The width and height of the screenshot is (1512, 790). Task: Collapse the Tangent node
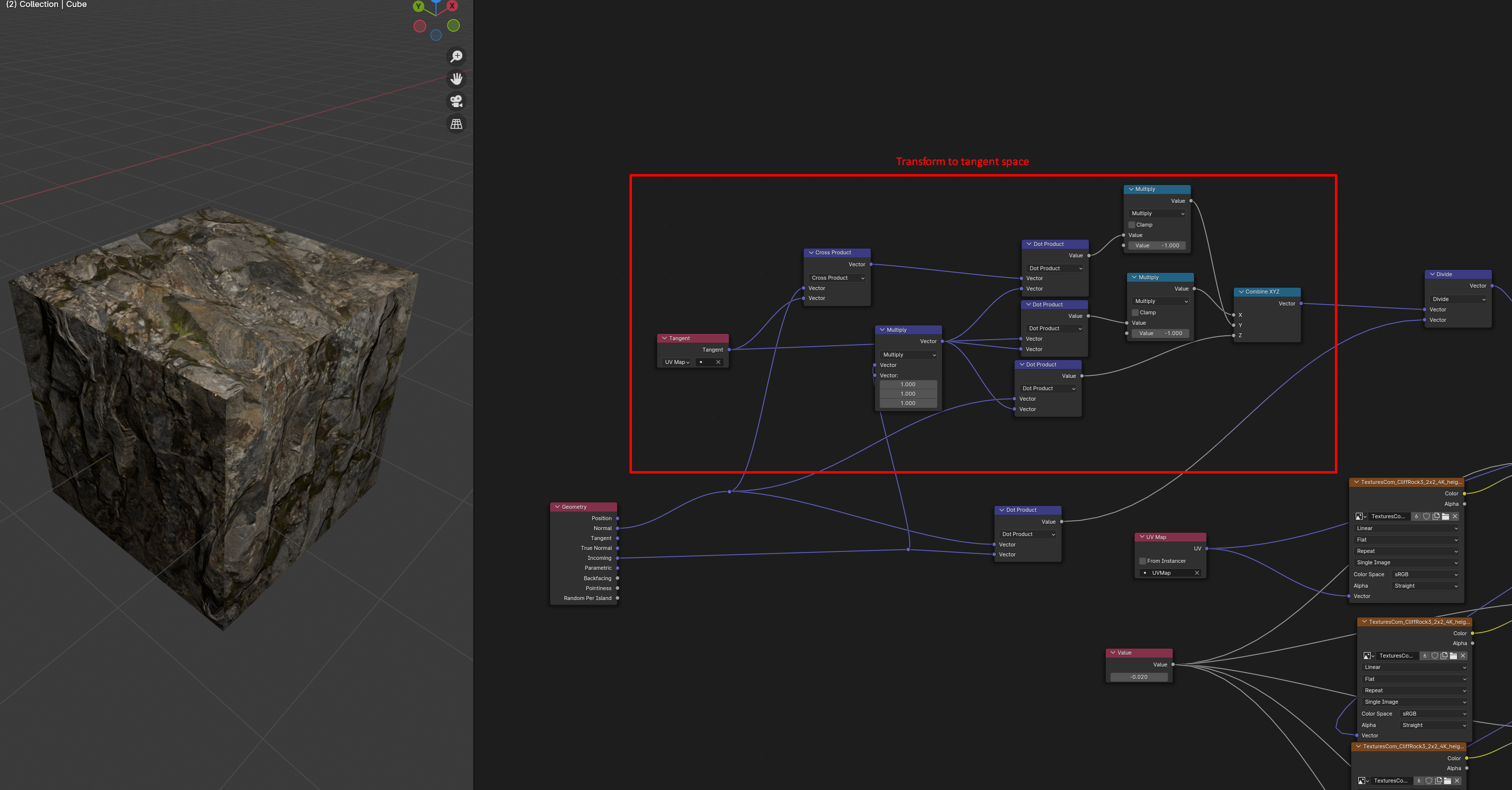(664, 338)
